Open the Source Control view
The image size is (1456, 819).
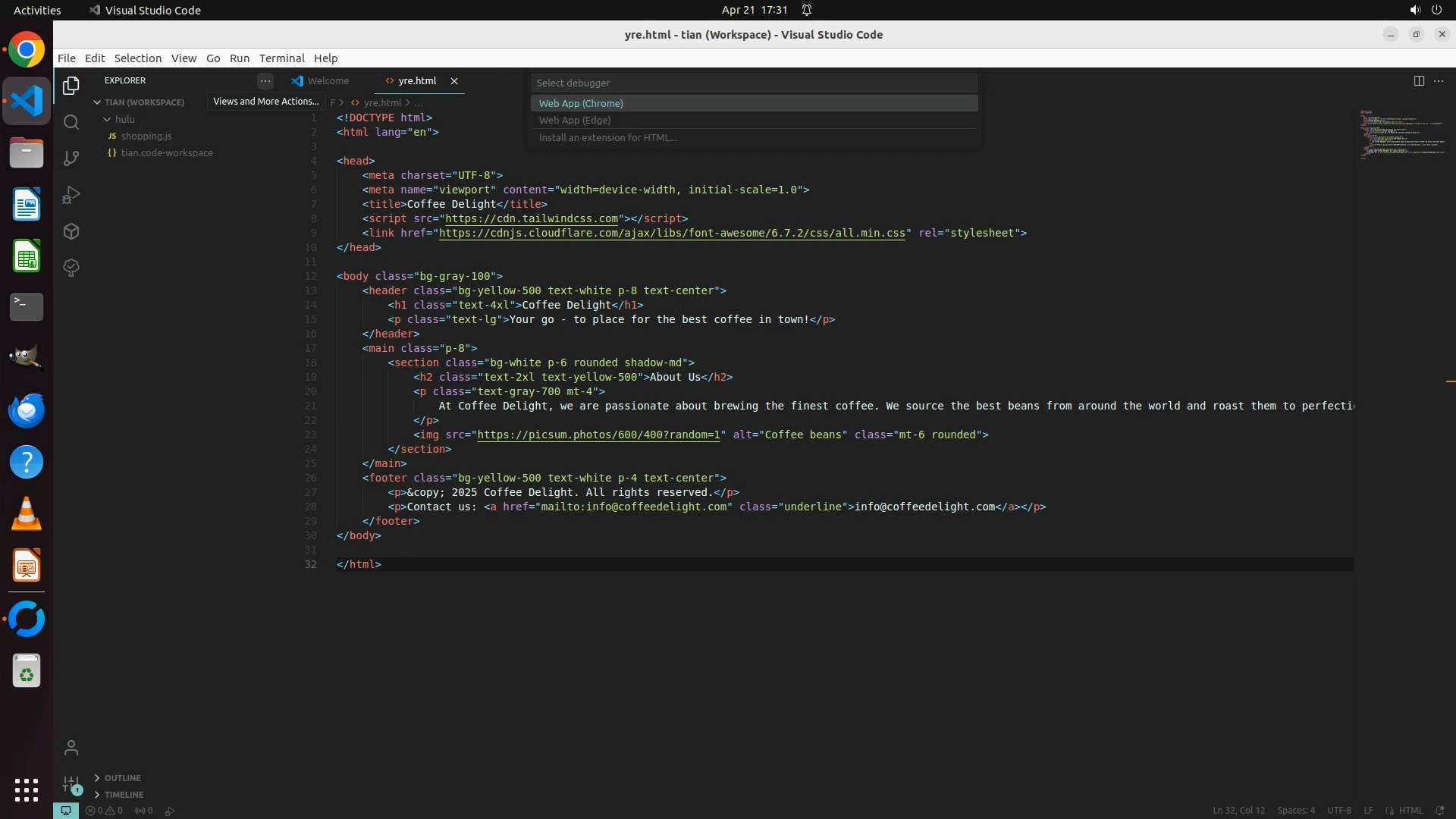pos(71,158)
